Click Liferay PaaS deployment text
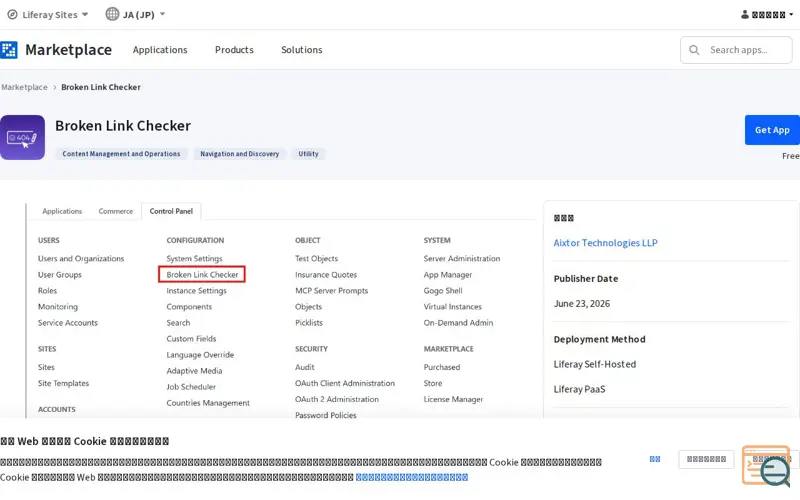 (x=579, y=389)
